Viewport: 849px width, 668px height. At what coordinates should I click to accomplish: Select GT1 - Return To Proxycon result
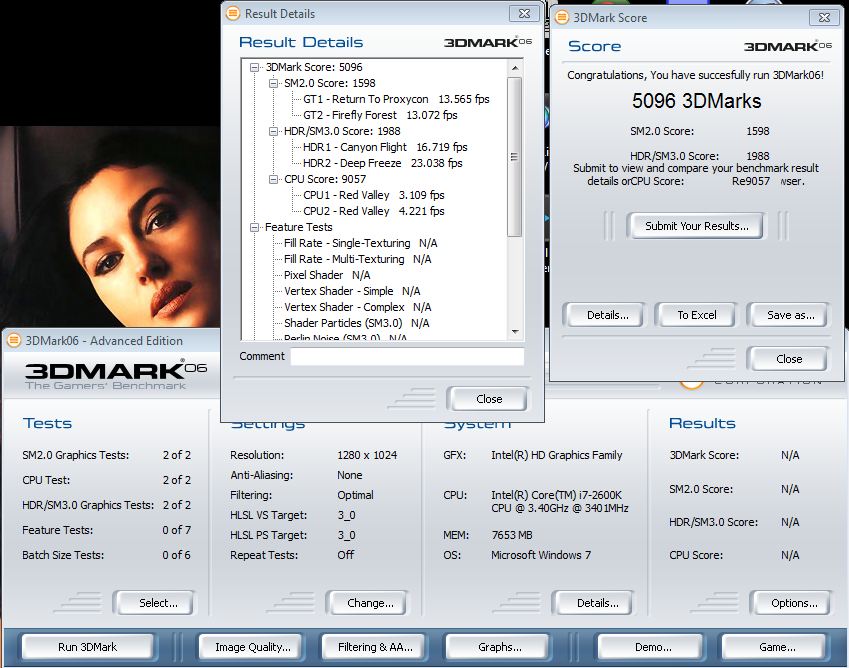(x=365, y=99)
